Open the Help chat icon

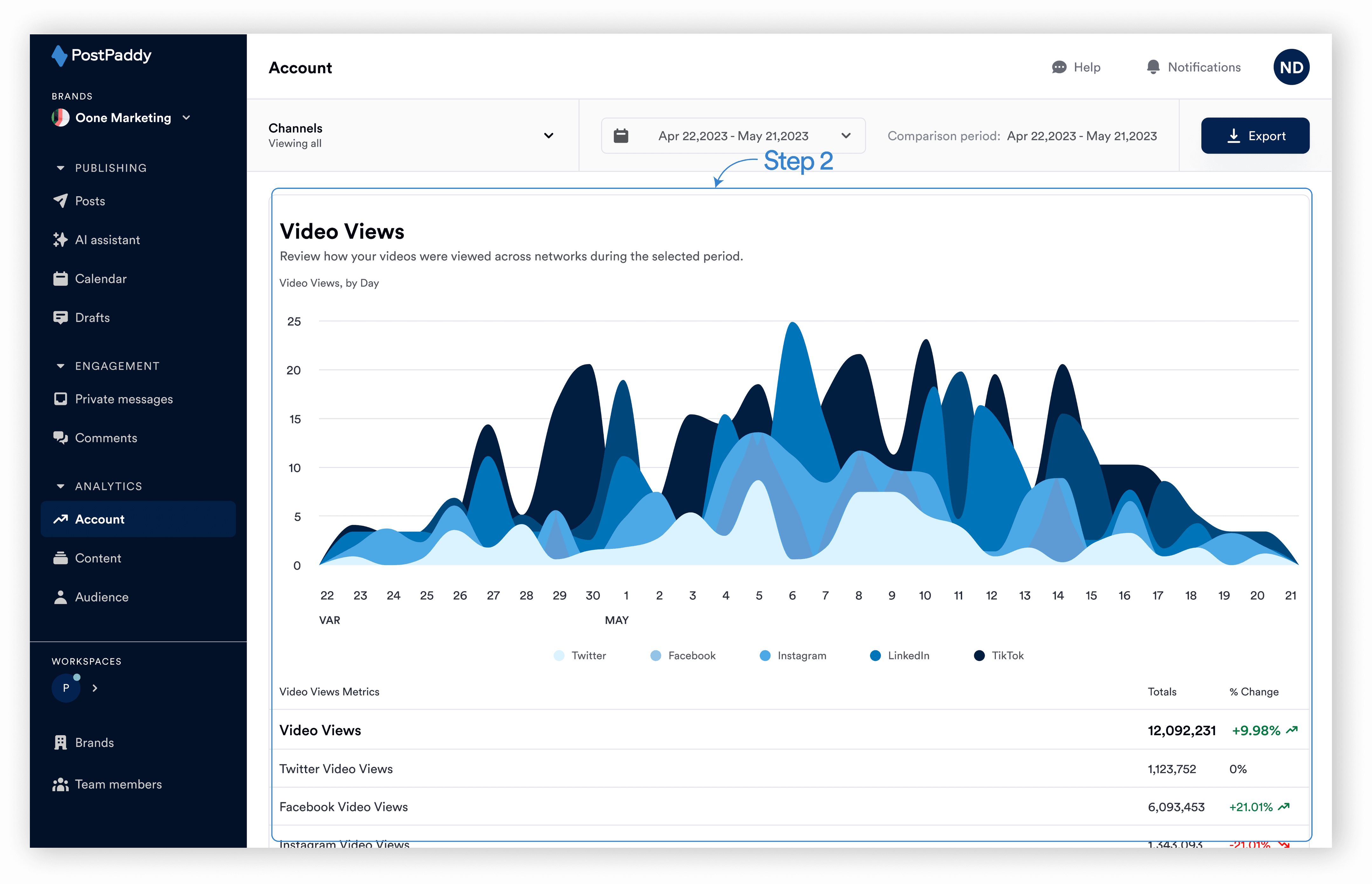[1059, 67]
